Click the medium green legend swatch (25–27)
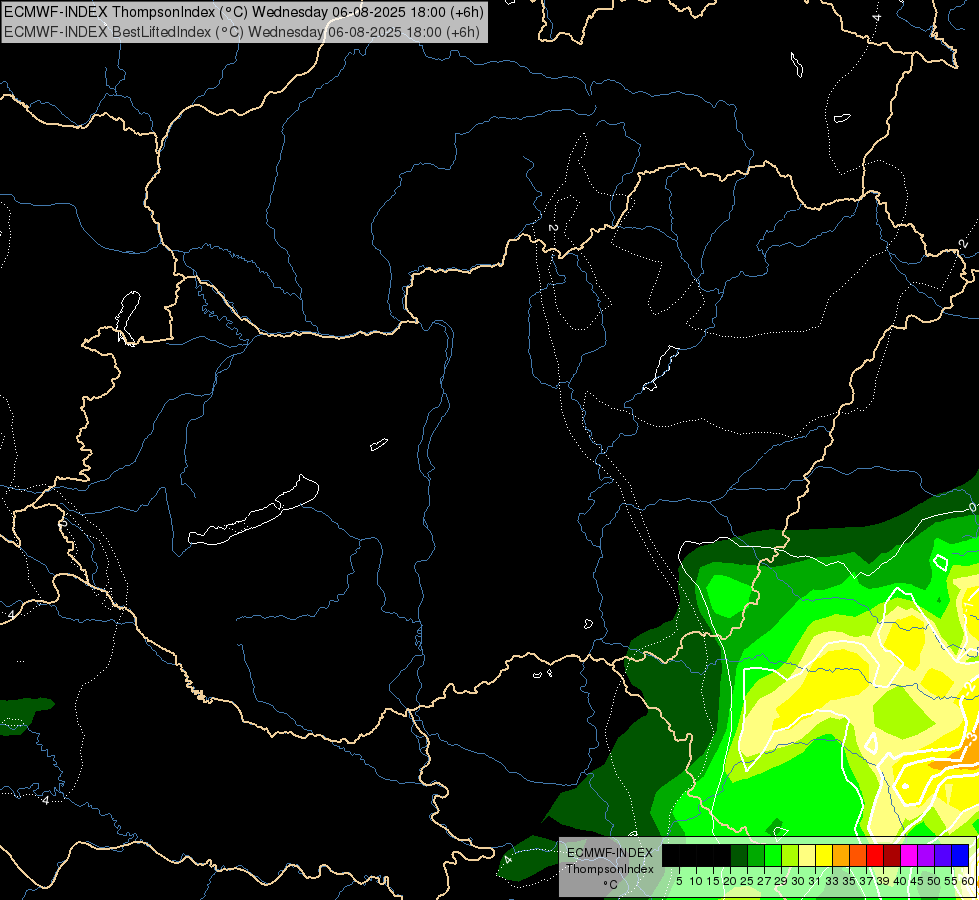 click(756, 855)
